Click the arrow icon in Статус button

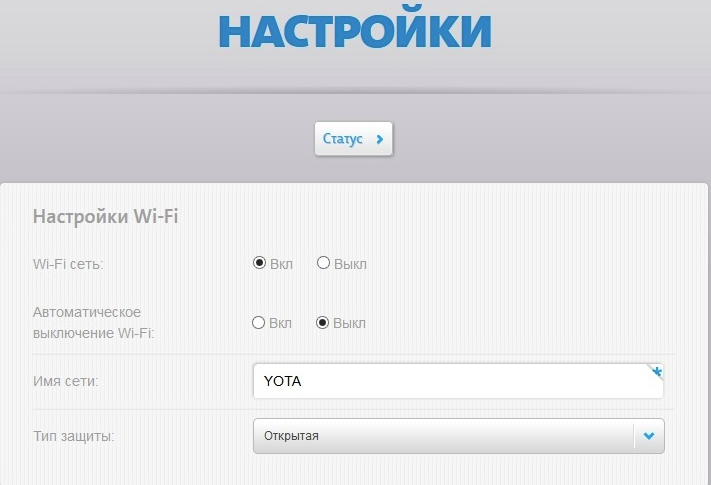(x=380, y=139)
